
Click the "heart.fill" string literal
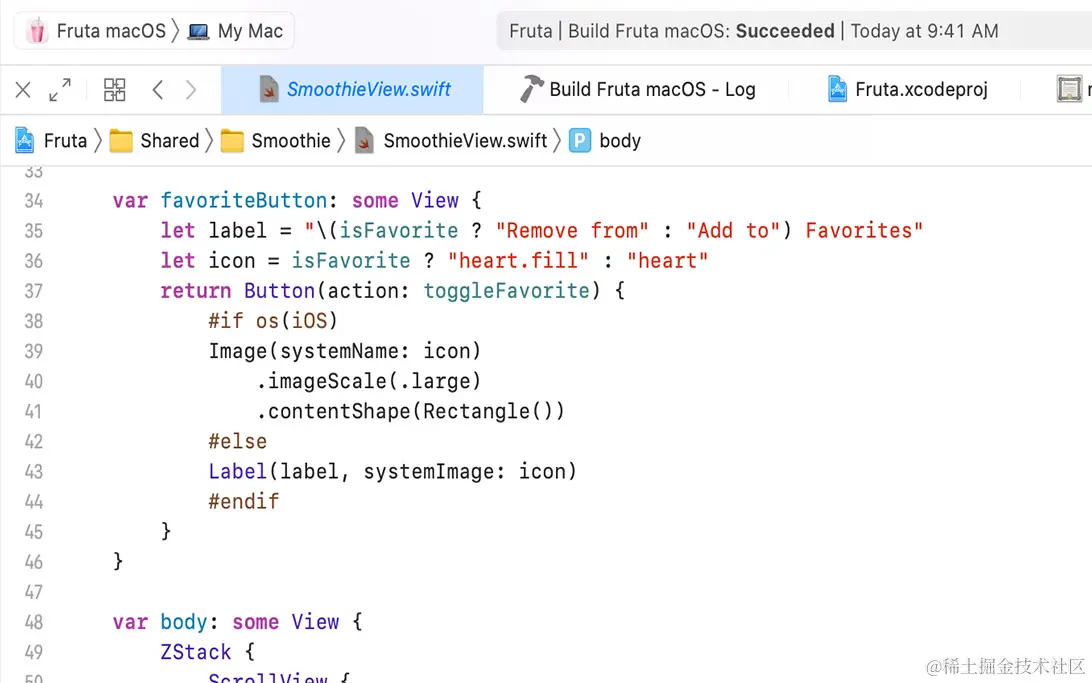pyautogui.click(x=518, y=260)
